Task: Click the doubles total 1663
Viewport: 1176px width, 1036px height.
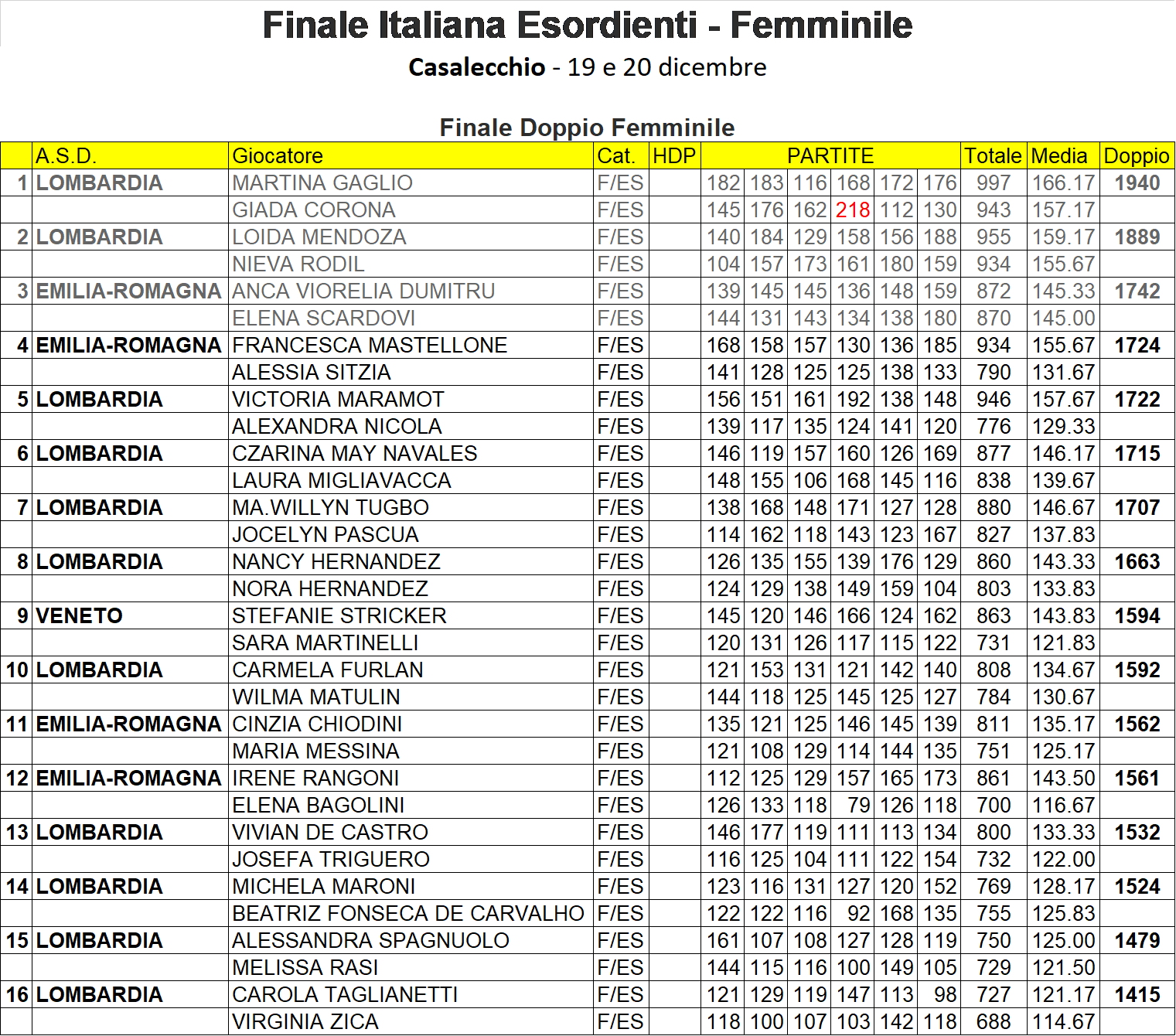Action: coord(1137,562)
